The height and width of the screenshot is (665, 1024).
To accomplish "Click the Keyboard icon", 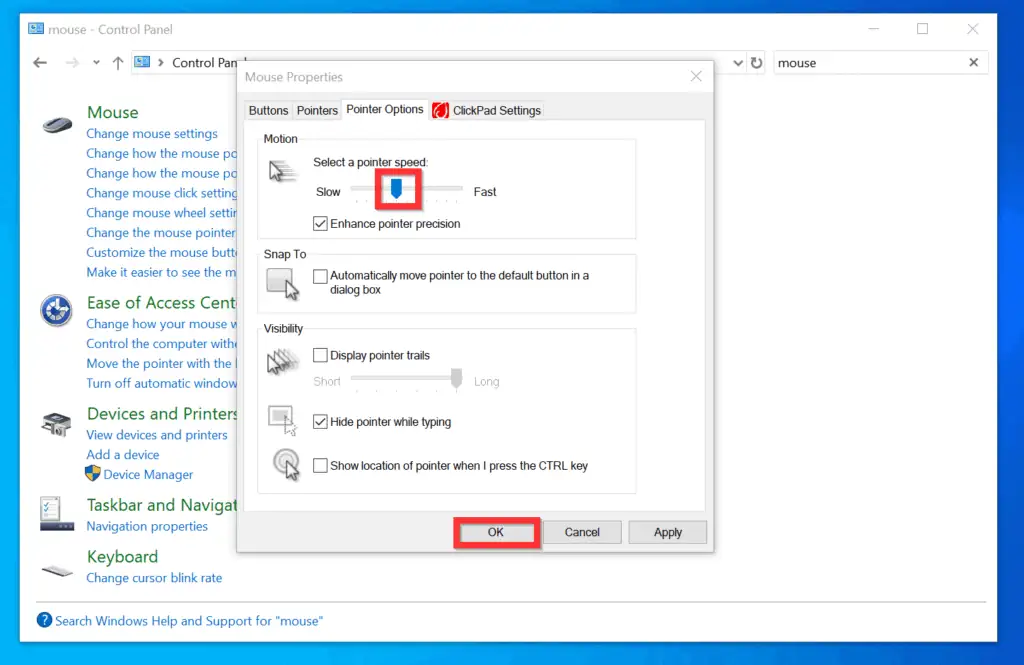I will click(57, 570).
